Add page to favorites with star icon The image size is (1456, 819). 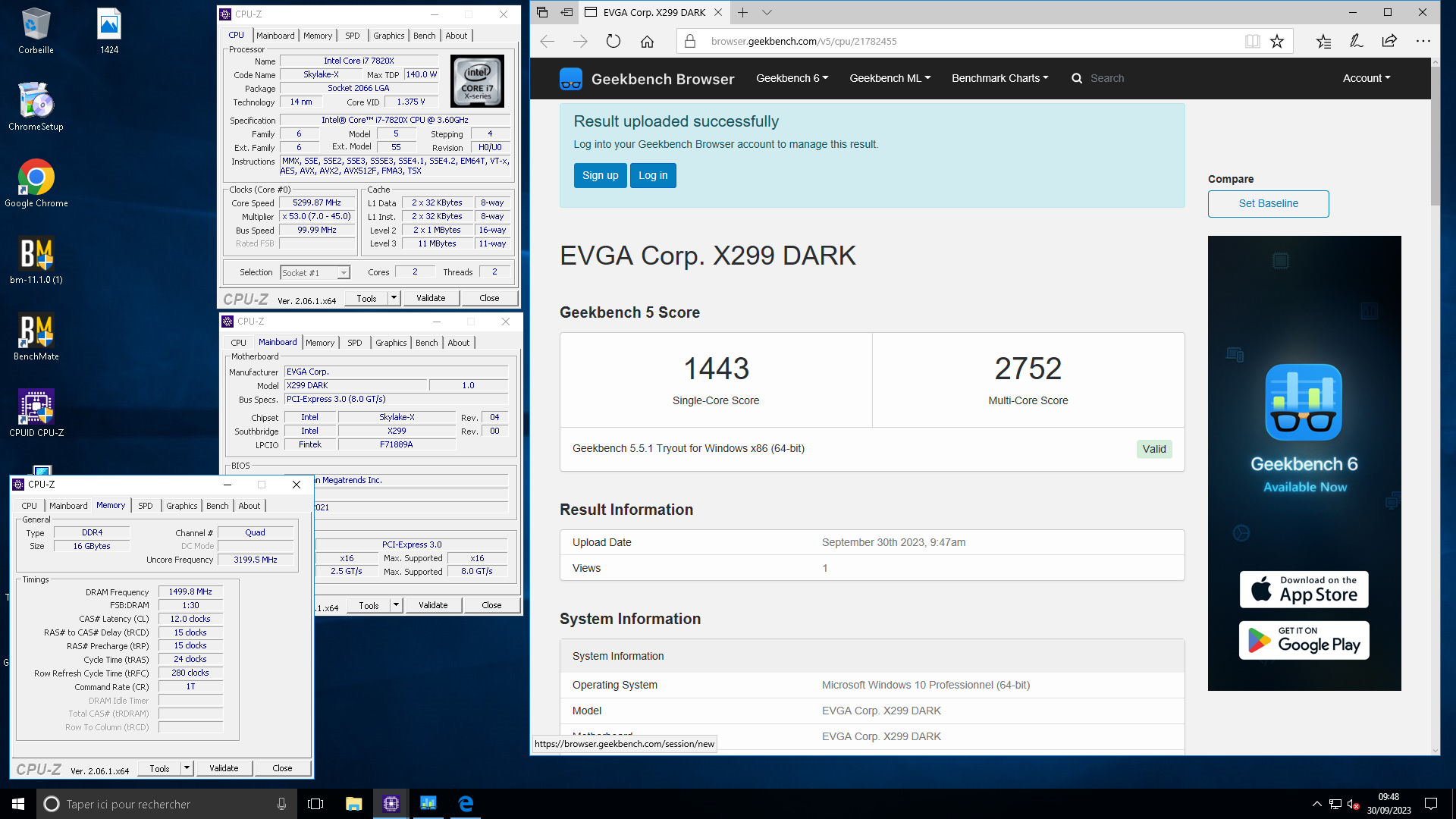coord(1277,42)
